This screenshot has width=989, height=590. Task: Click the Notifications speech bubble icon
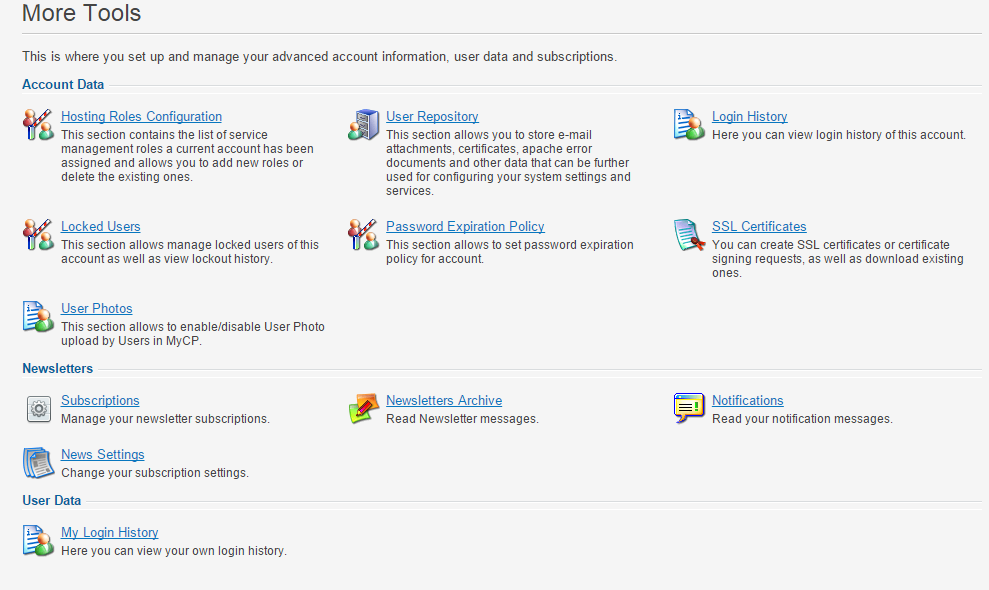(x=689, y=408)
